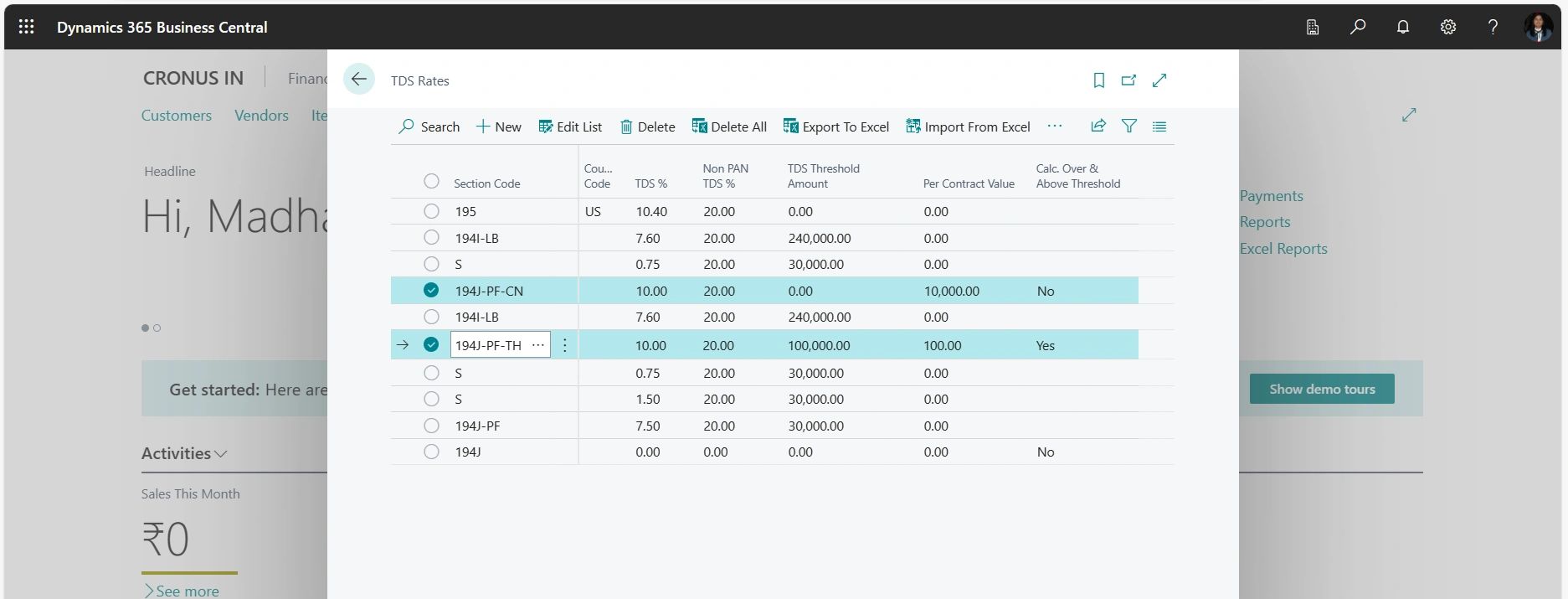1568x599 pixels.
Task: Open TDS Rates page in new window
Action: pos(1128,80)
